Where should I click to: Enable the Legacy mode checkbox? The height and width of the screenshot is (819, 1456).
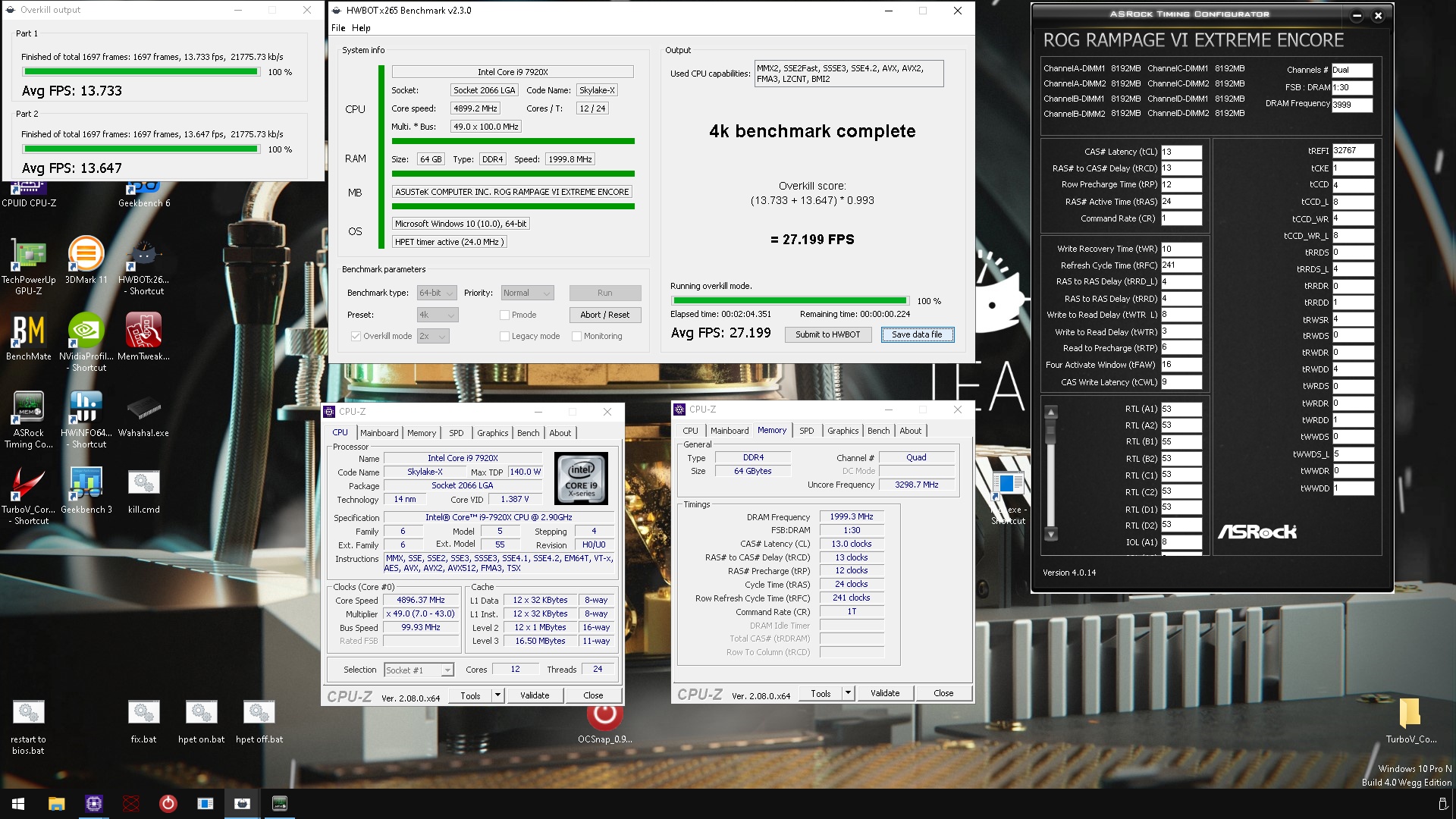pos(504,336)
